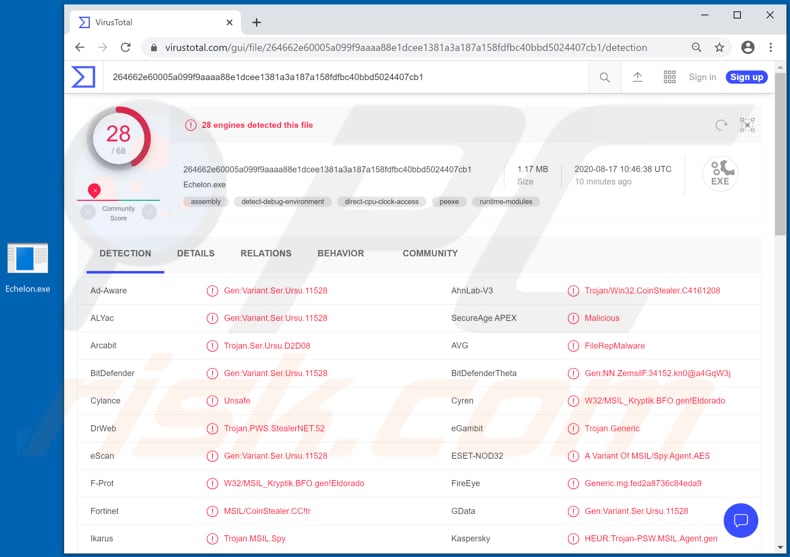Click the peexe tag
This screenshot has width=790, height=557.
click(x=449, y=201)
